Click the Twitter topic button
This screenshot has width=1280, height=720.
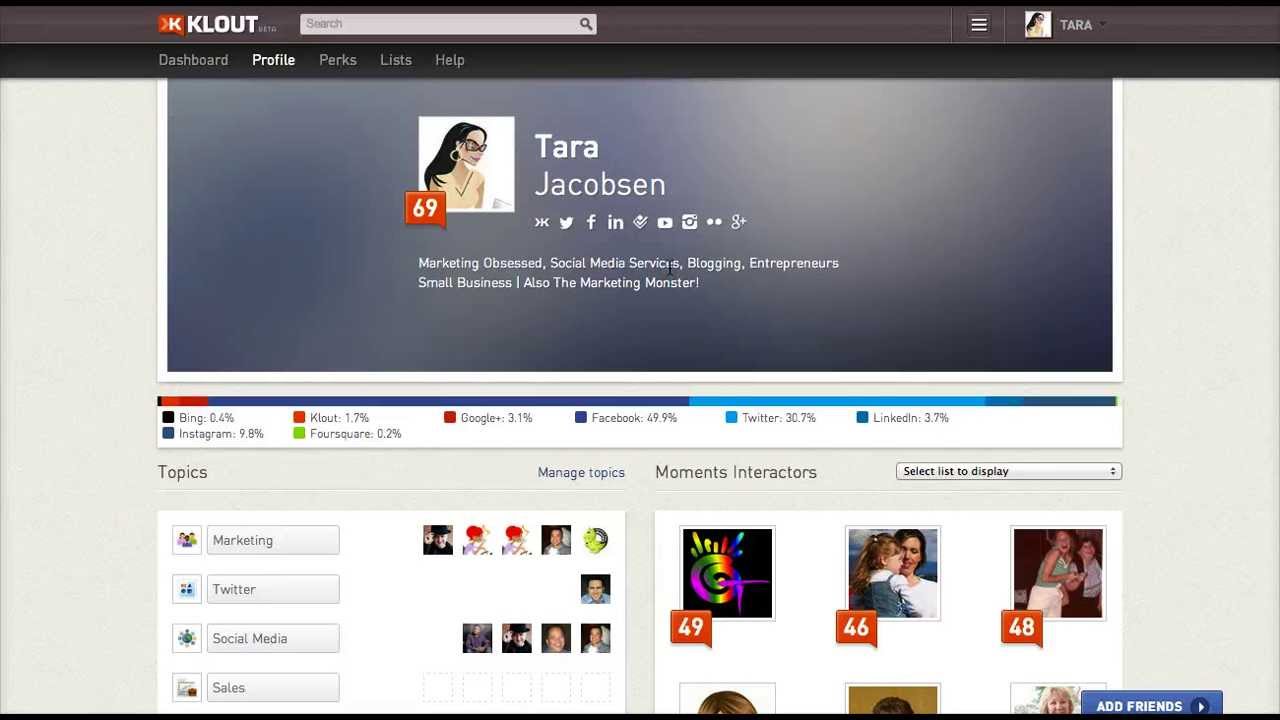273,589
